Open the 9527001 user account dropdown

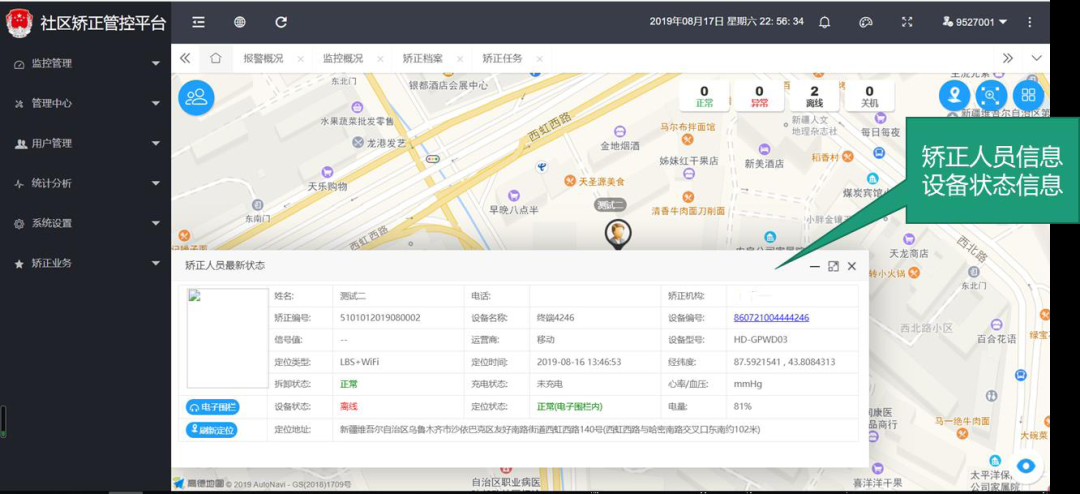(x=975, y=22)
